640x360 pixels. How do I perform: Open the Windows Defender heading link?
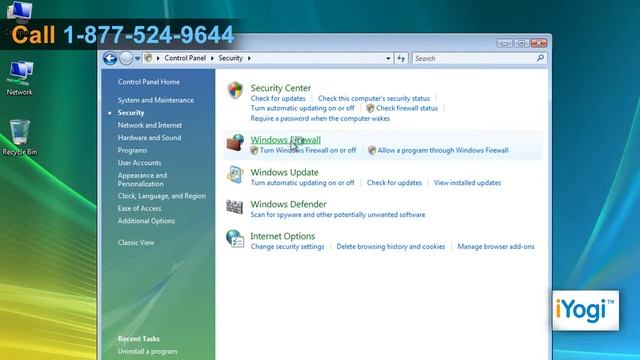pyautogui.click(x=288, y=204)
